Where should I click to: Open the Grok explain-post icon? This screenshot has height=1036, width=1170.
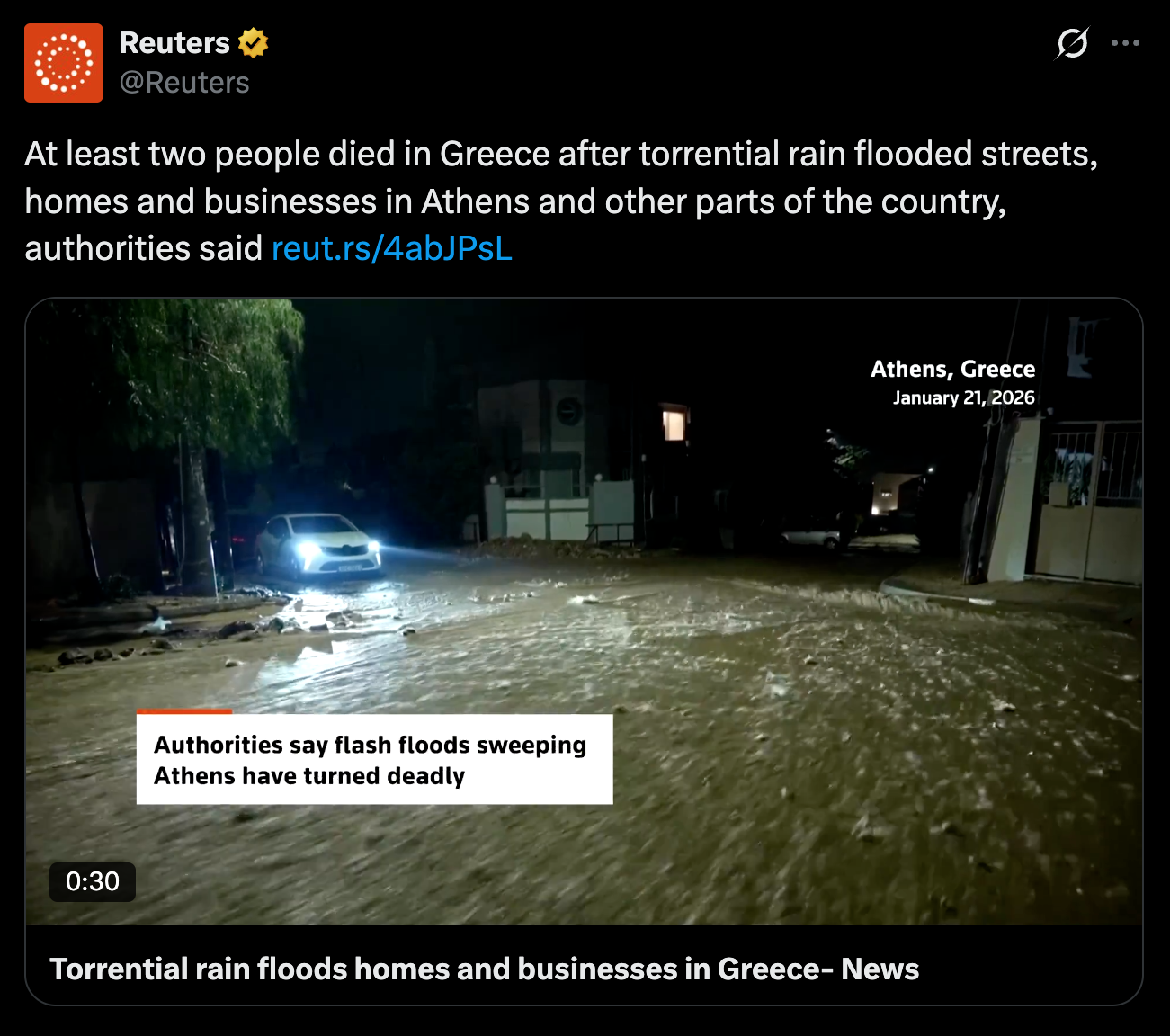coord(1072,43)
